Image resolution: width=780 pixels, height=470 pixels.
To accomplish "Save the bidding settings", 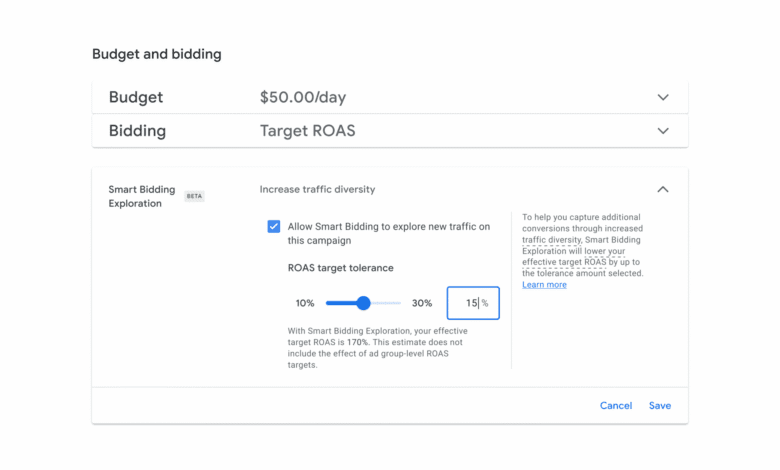I will [x=660, y=405].
